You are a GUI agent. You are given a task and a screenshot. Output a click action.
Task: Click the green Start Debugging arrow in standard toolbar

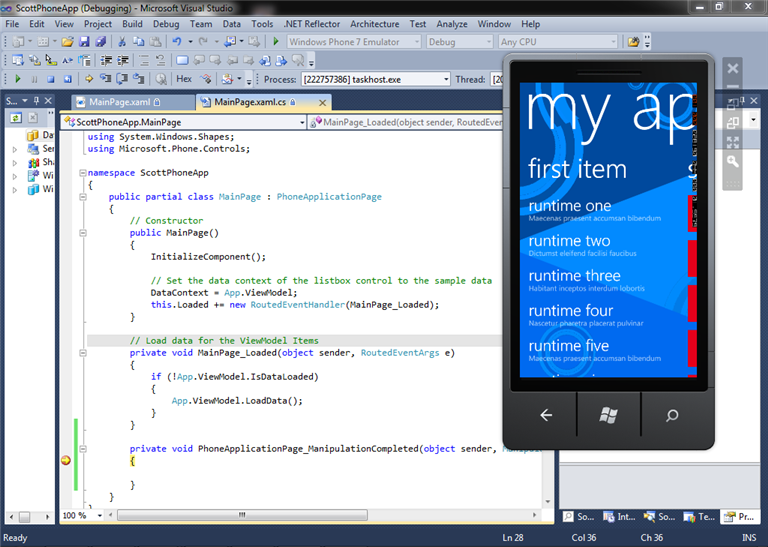(276, 42)
